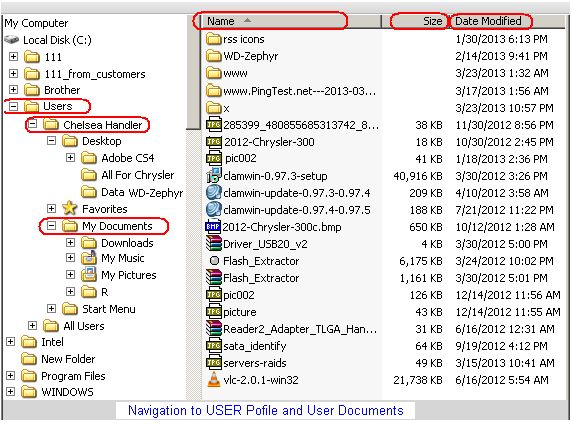
Task: Select the My Music folder icon
Action: pos(88,258)
